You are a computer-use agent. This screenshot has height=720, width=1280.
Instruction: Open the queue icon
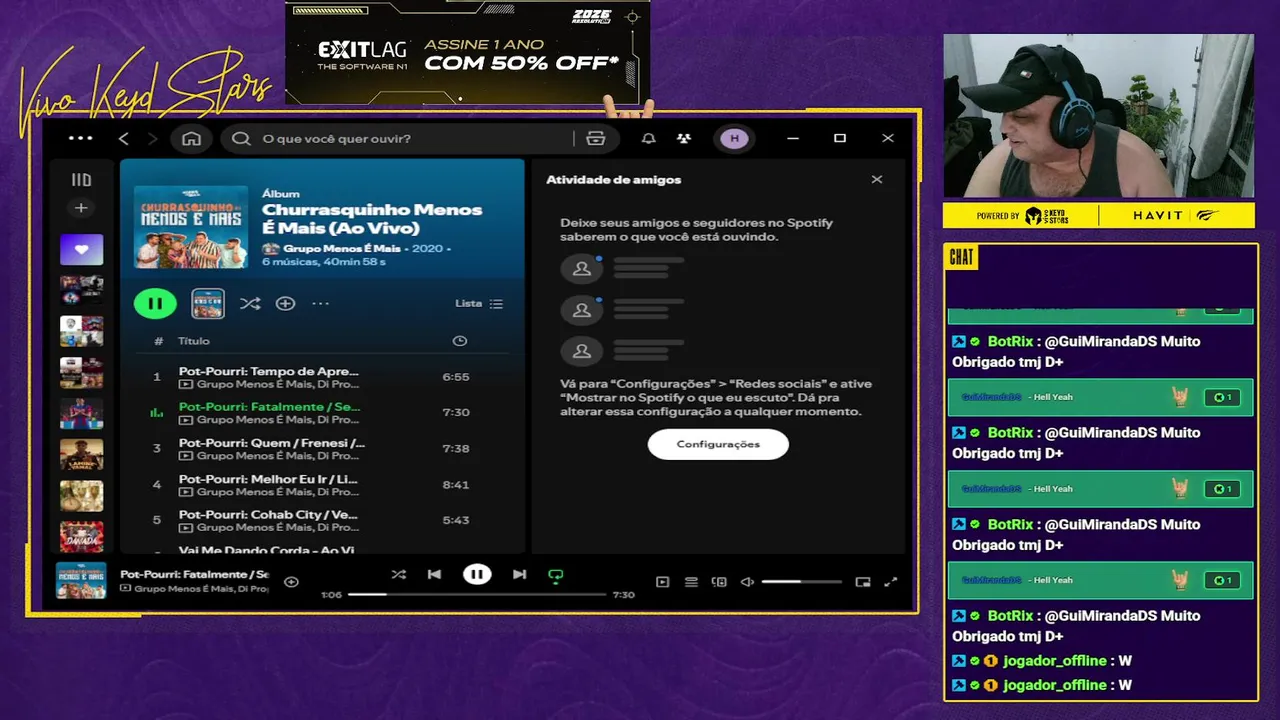coord(691,582)
